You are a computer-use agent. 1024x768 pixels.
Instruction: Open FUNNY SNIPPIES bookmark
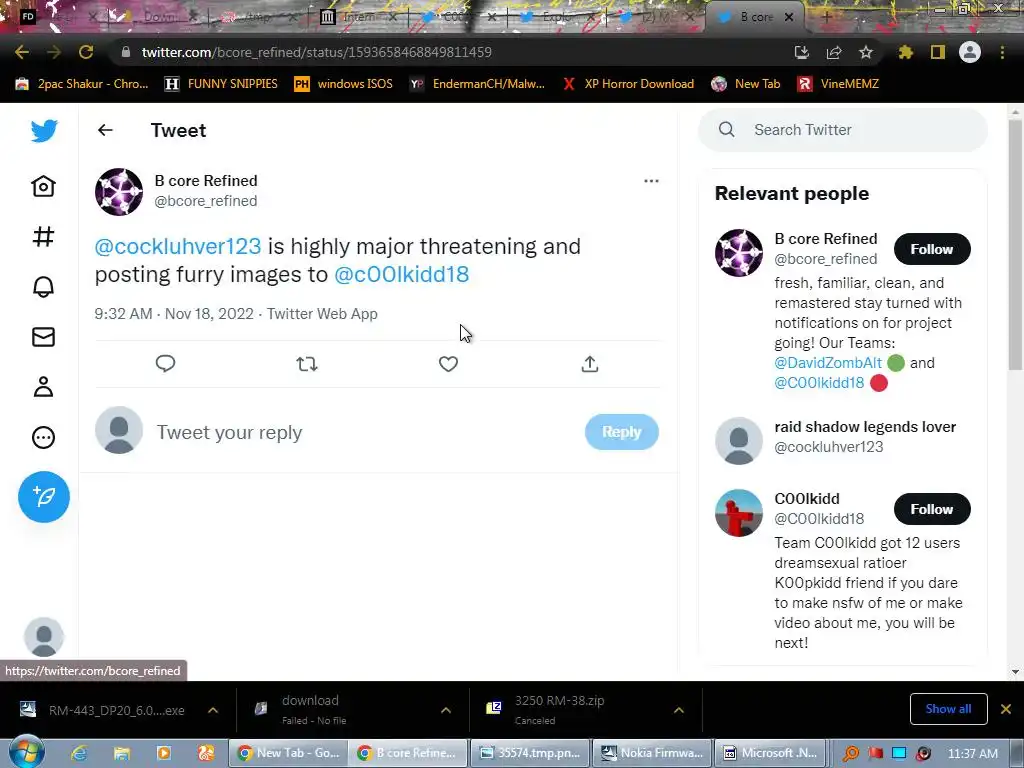[x=221, y=84]
